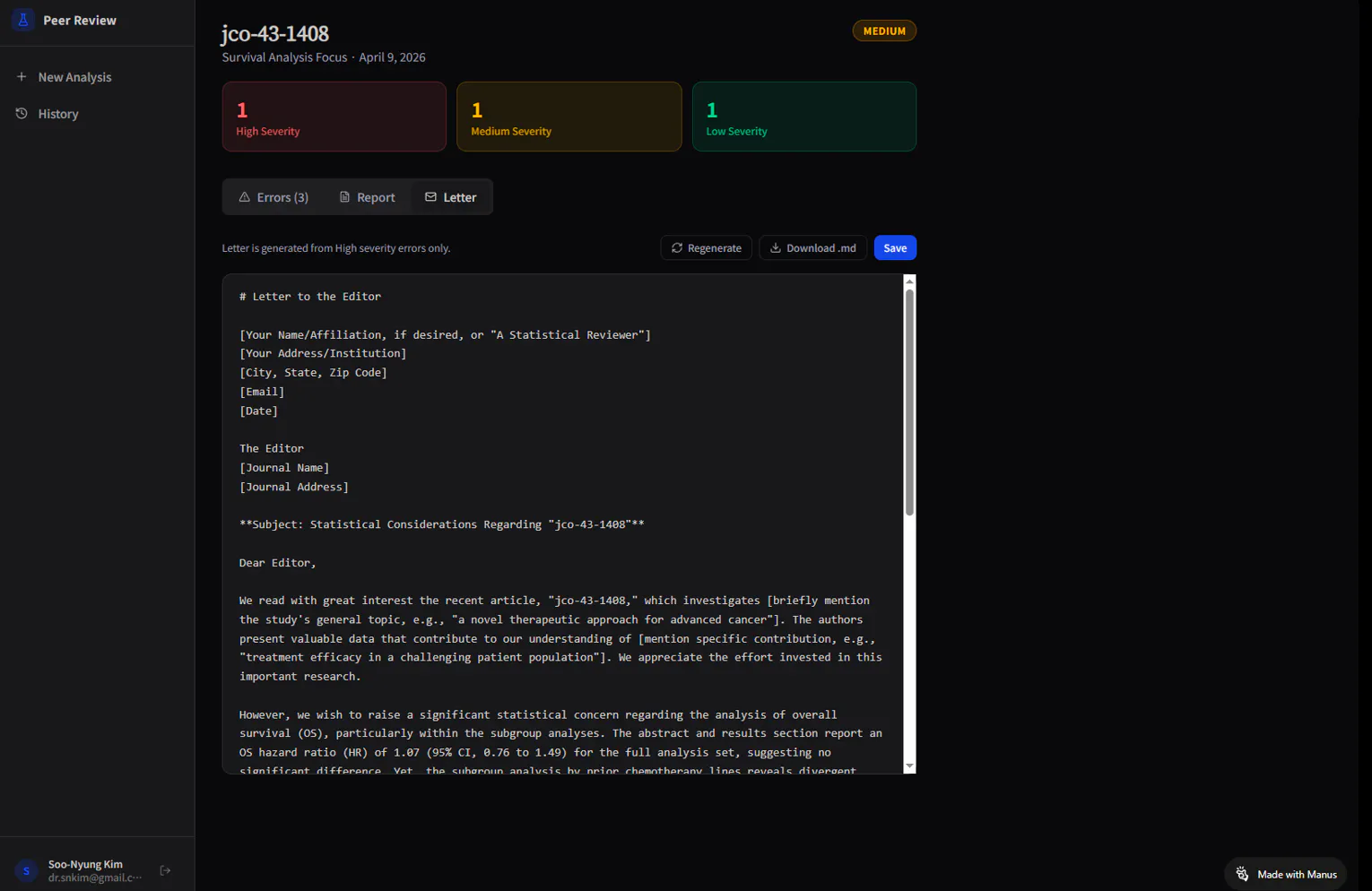
Task: Regenerate the letter
Action: tap(707, 248)
